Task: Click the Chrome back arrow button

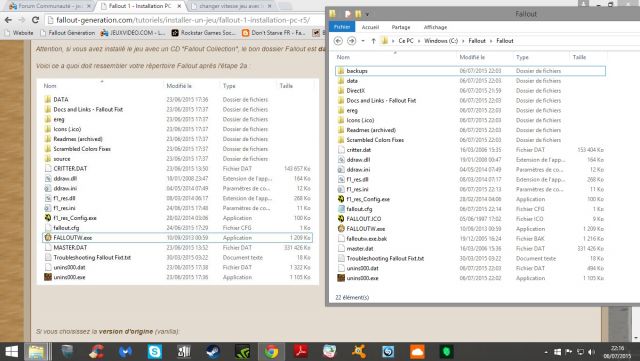Action: (x=8, y=20)
